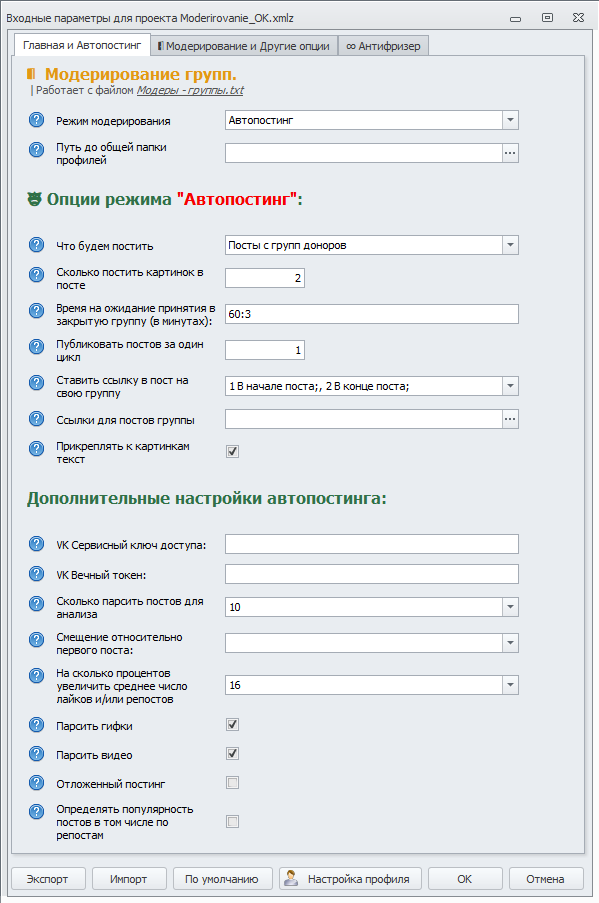This screenshot has width=599, height=903.
Task: Open the "Режим модерирования" dropdown
Action: coord(510,120)
